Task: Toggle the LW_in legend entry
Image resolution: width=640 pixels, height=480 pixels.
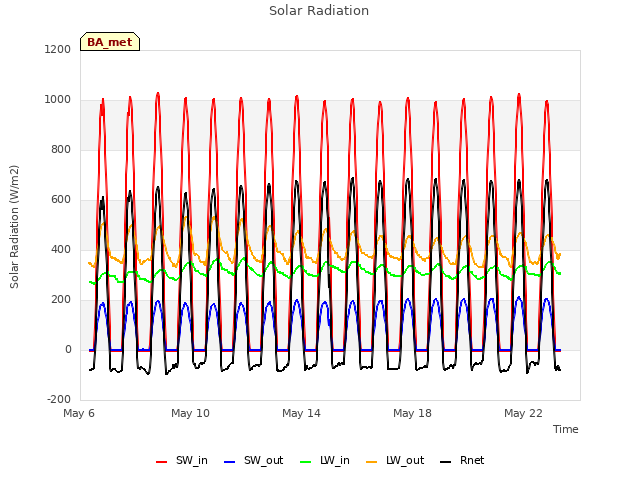Action: pyautogui.click(x=325, y=461)
